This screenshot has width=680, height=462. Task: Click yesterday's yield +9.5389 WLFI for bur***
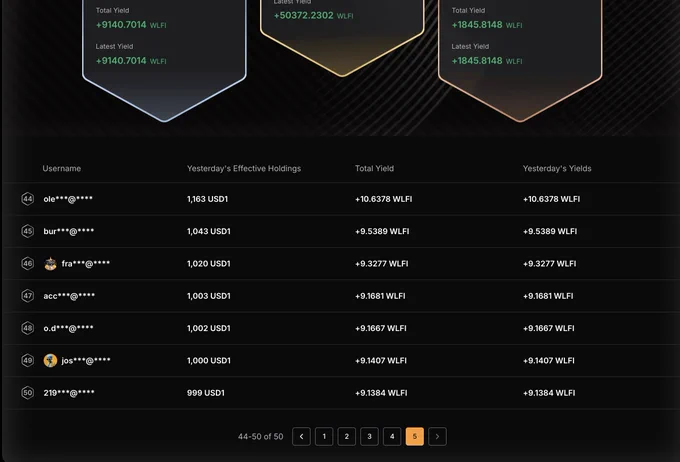tap(550, 231)
